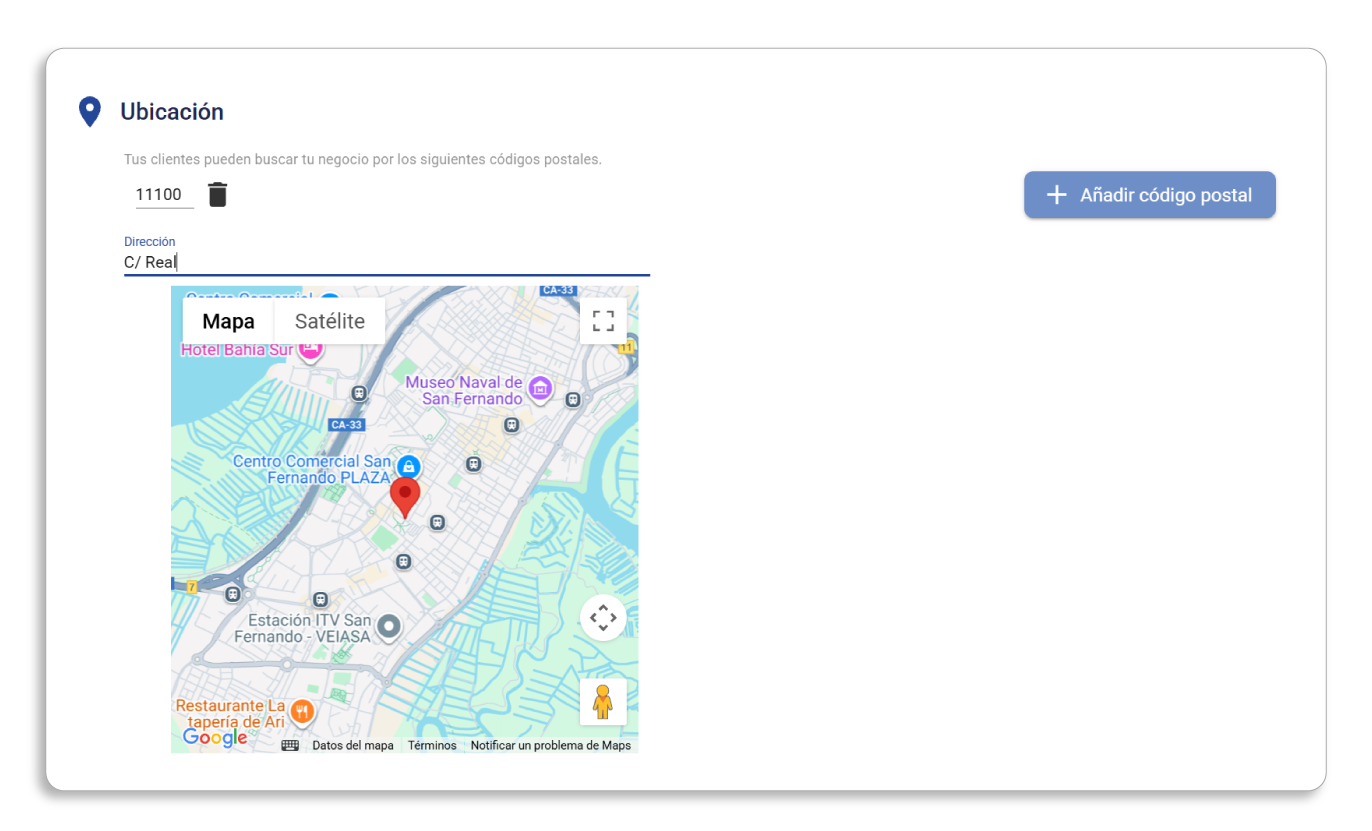Toggle fullscreen map view
1372x831 pixels.
[603, 321]
